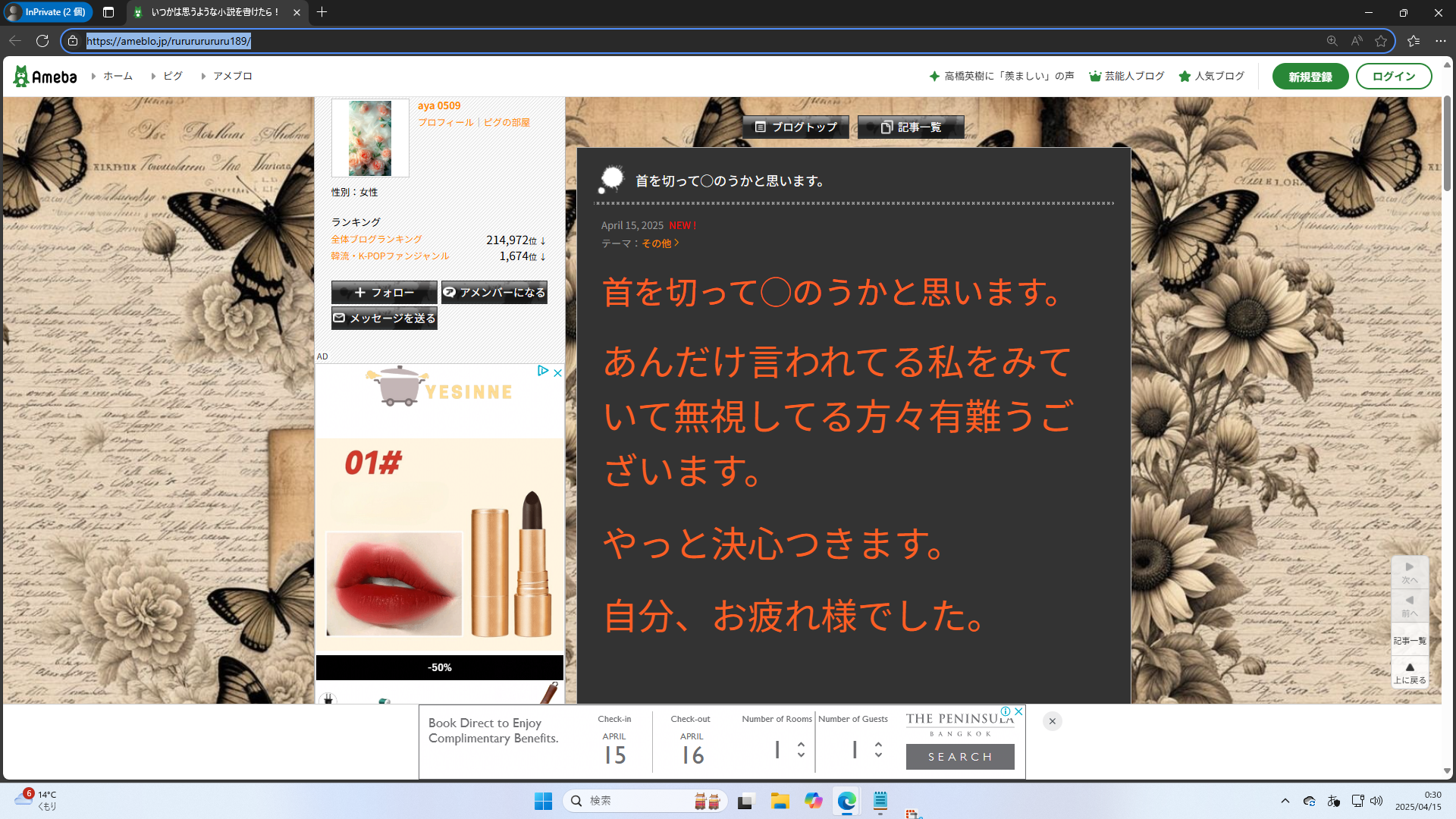Open the weather widget 14°C
Screen dimensions: 1456x819
point(35,801)
